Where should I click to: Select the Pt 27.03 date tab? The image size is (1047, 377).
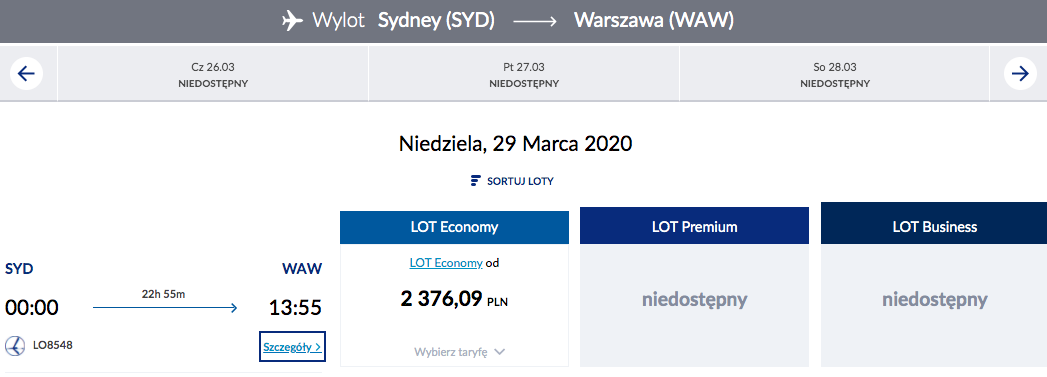tap(524, 74)
